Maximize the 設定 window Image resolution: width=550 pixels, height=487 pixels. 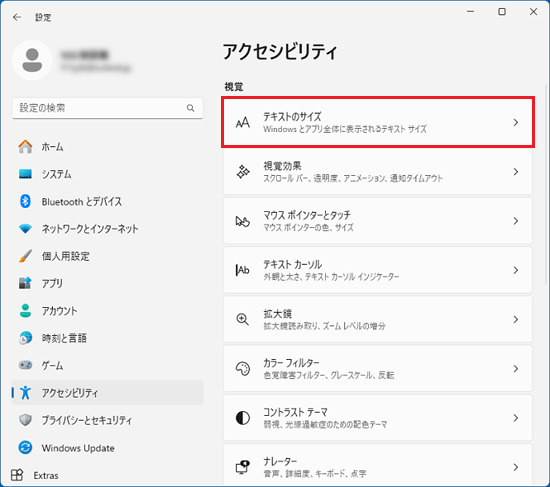point(502,12)
